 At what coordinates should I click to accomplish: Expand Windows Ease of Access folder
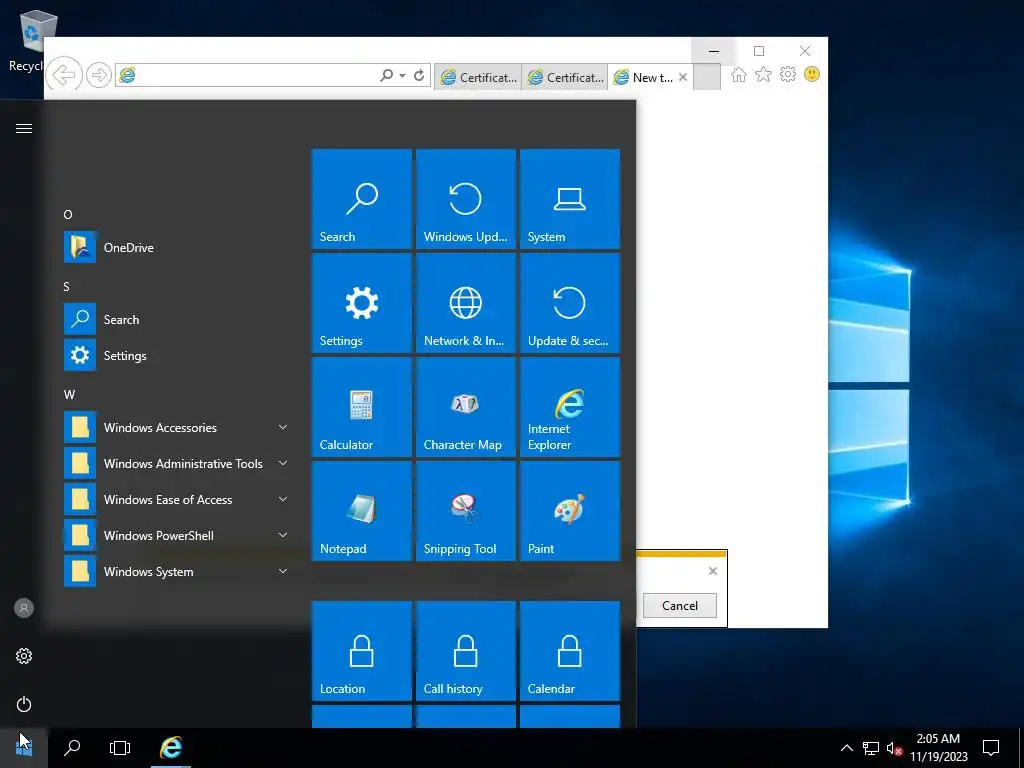[x=176, y=500]
